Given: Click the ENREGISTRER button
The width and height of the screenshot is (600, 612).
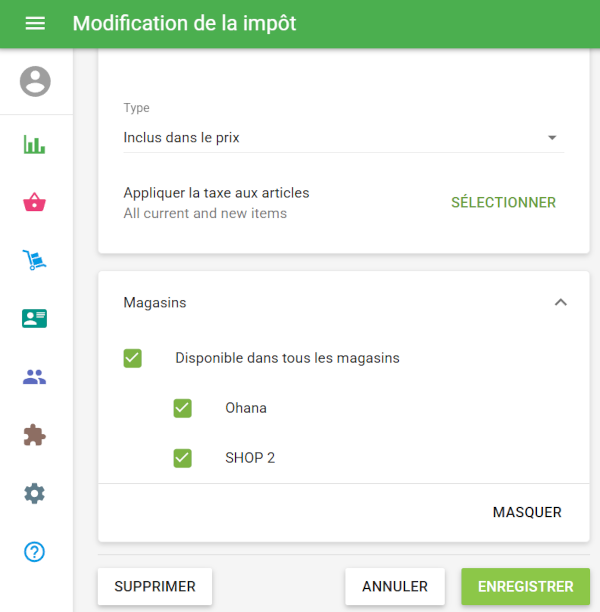Looking at the screenshot, I should point(525,587).
